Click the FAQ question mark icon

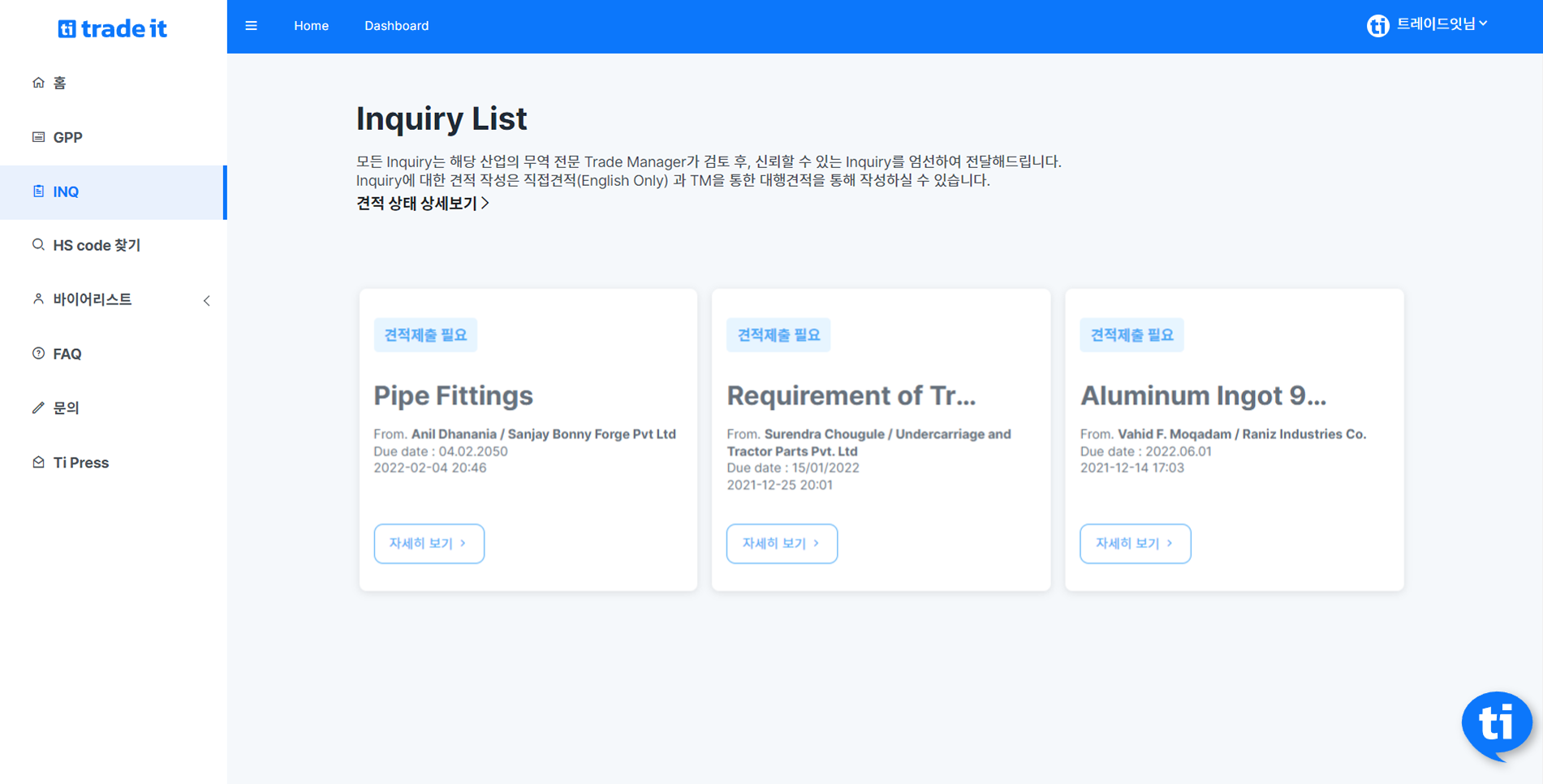coord(38,354)
